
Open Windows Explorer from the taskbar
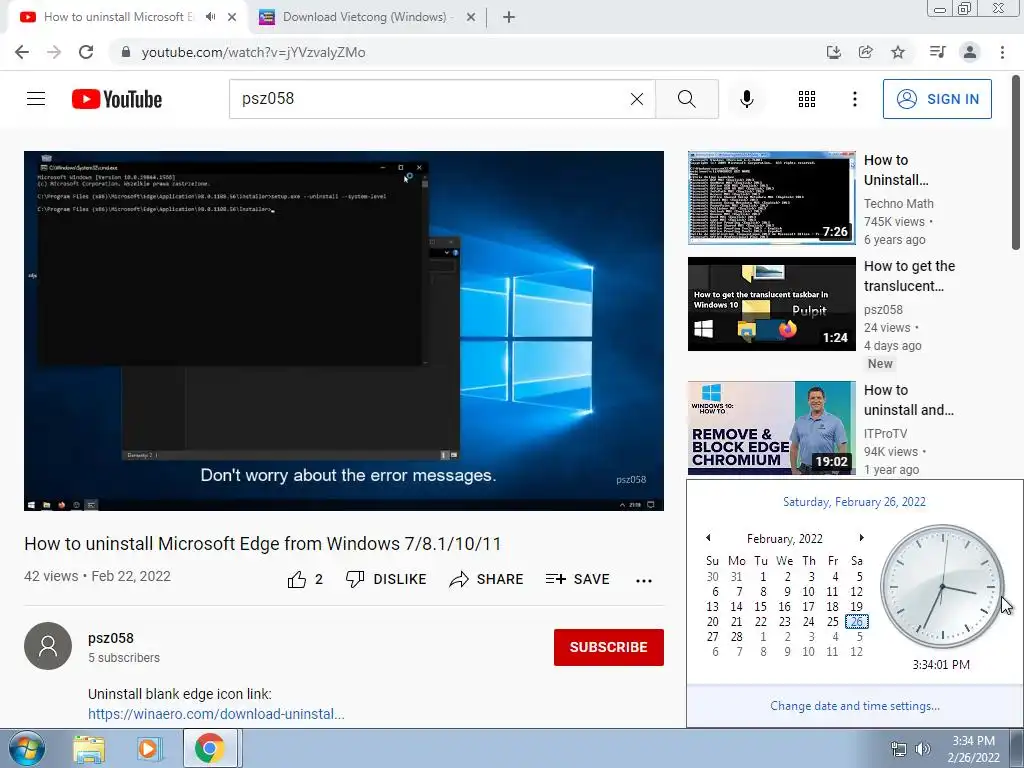point(89,749)
